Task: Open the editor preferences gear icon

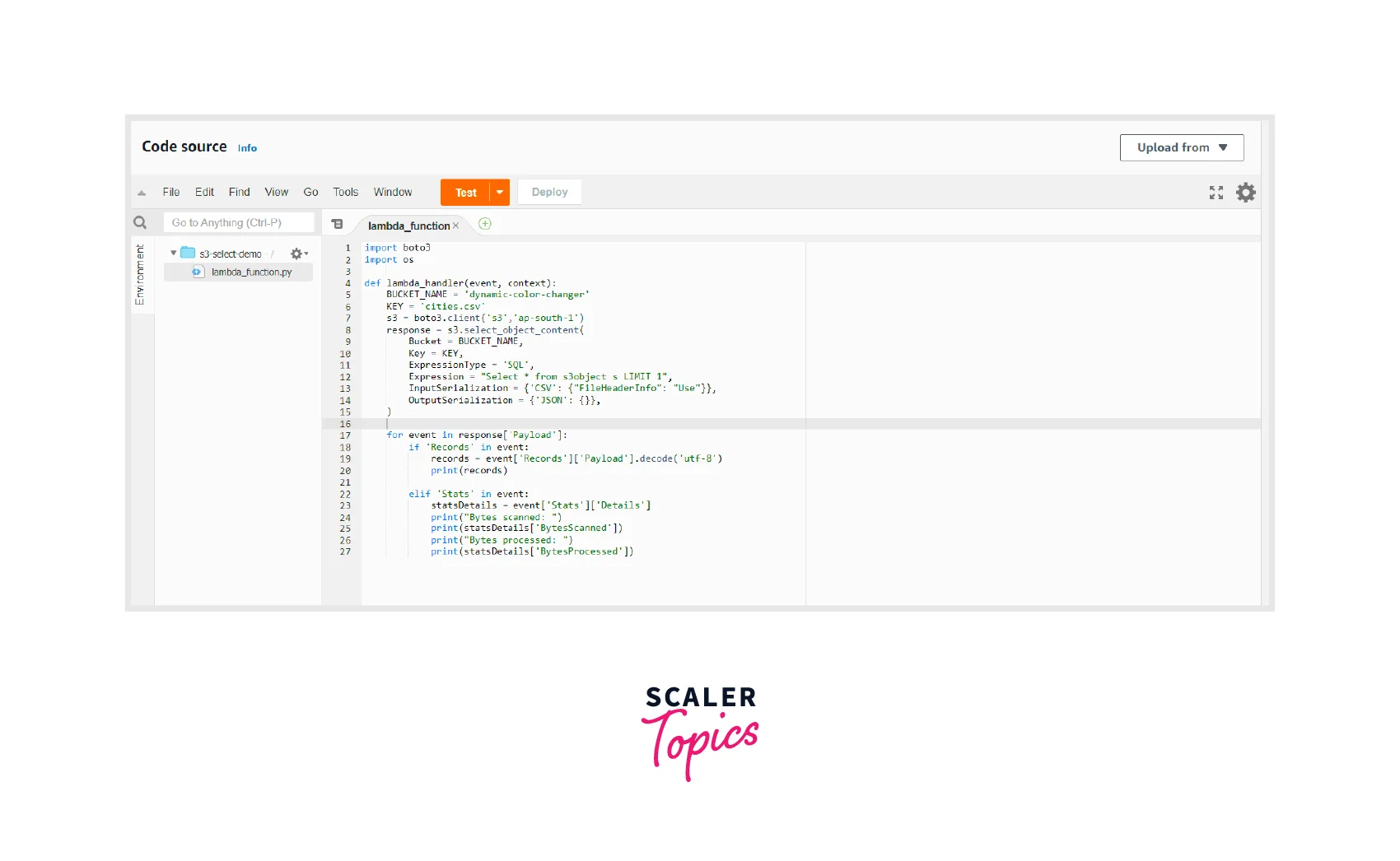Action: coord(1245,193)
